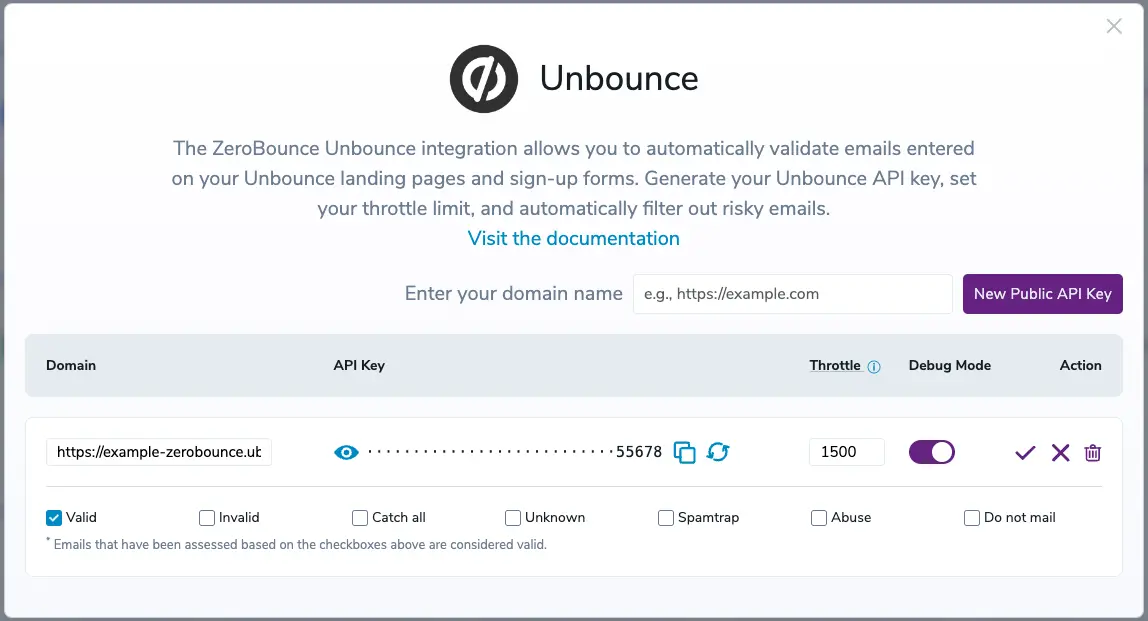Turn off the Debug Mode switch
This screenshot has height=621, width=1148.
pyautogui.click(x=932, y=452)
